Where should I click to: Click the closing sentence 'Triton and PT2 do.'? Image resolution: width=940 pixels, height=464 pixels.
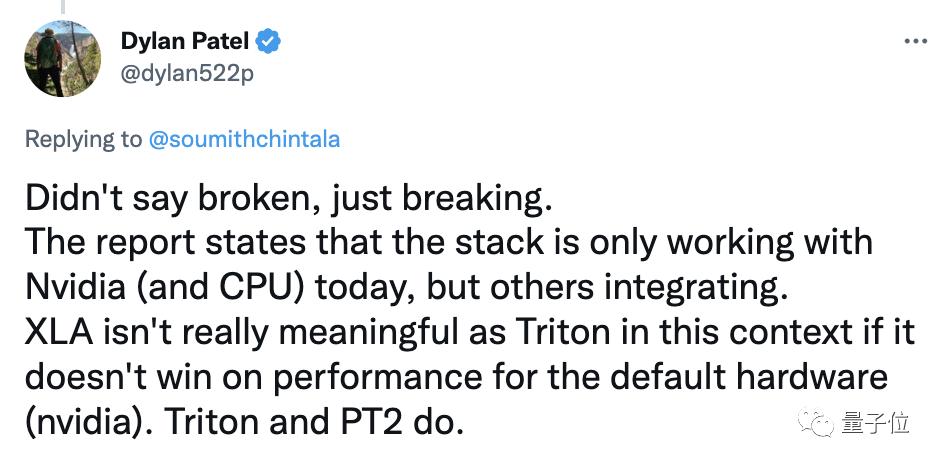(314, 423)
